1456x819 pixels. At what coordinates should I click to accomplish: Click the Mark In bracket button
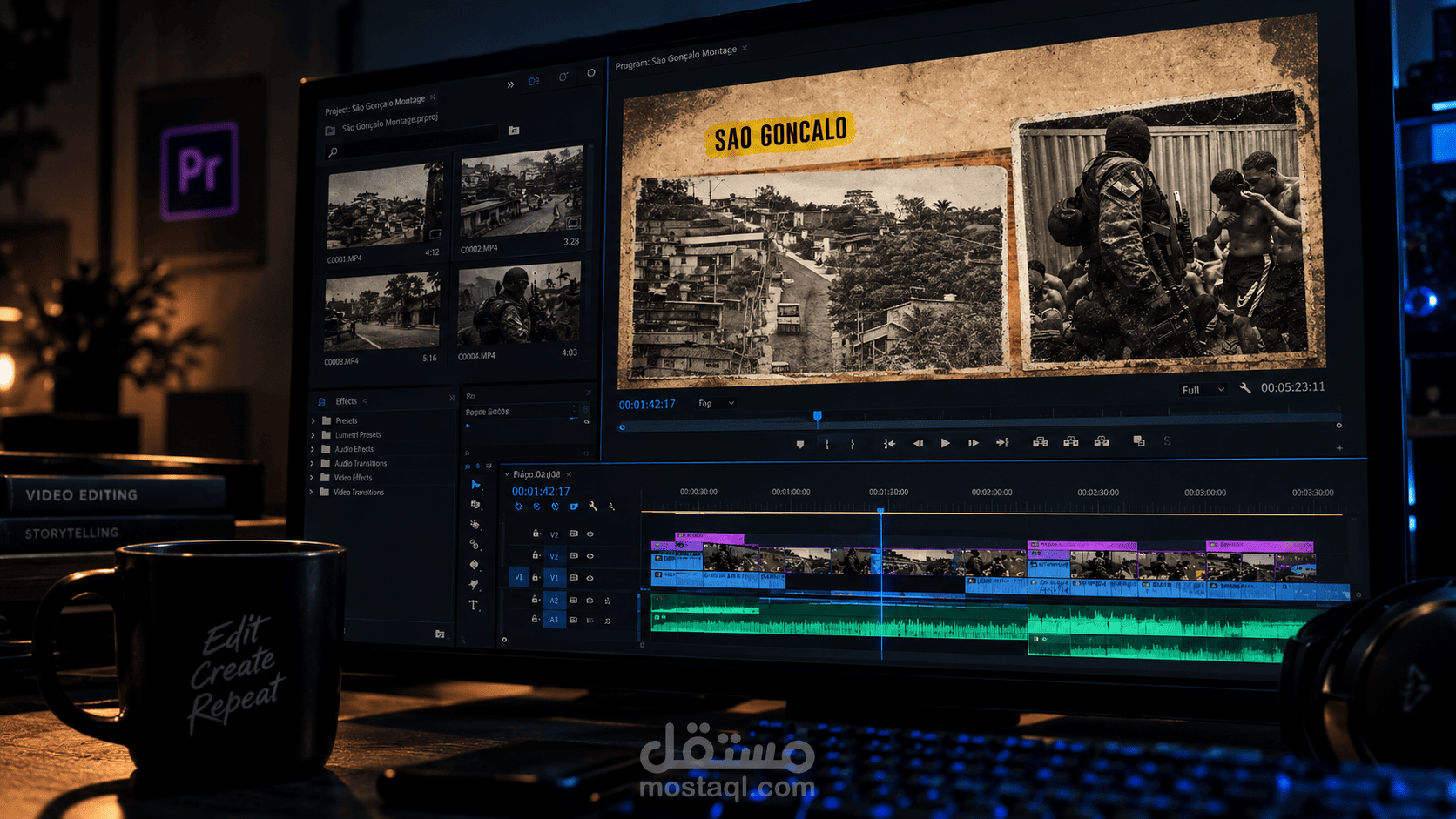(x=827, y=444)
